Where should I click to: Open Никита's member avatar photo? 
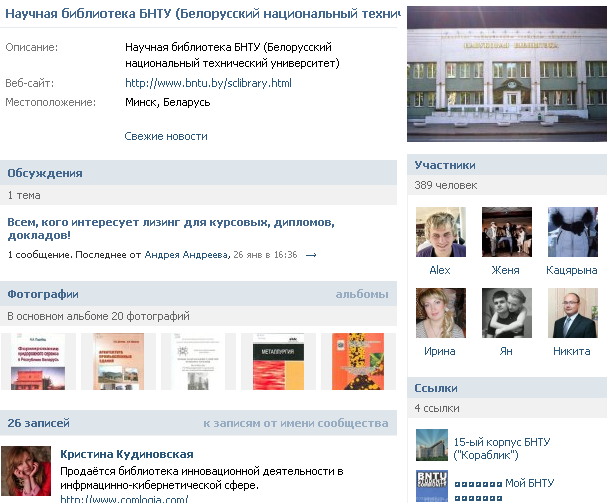coord(573,313)
